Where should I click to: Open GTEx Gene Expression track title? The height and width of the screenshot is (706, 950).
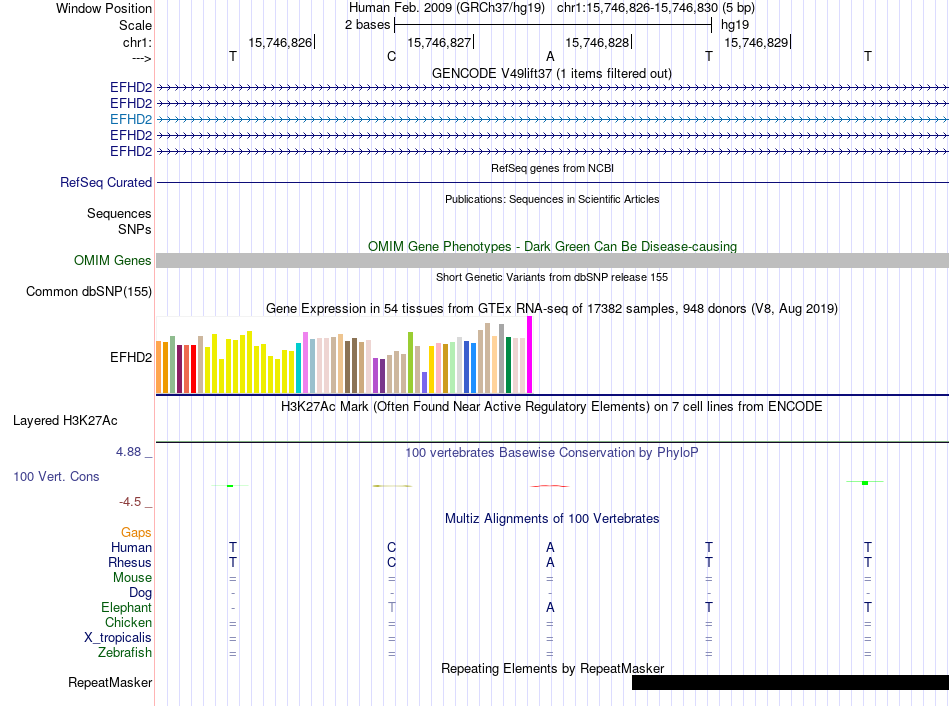tap(552, 308)
